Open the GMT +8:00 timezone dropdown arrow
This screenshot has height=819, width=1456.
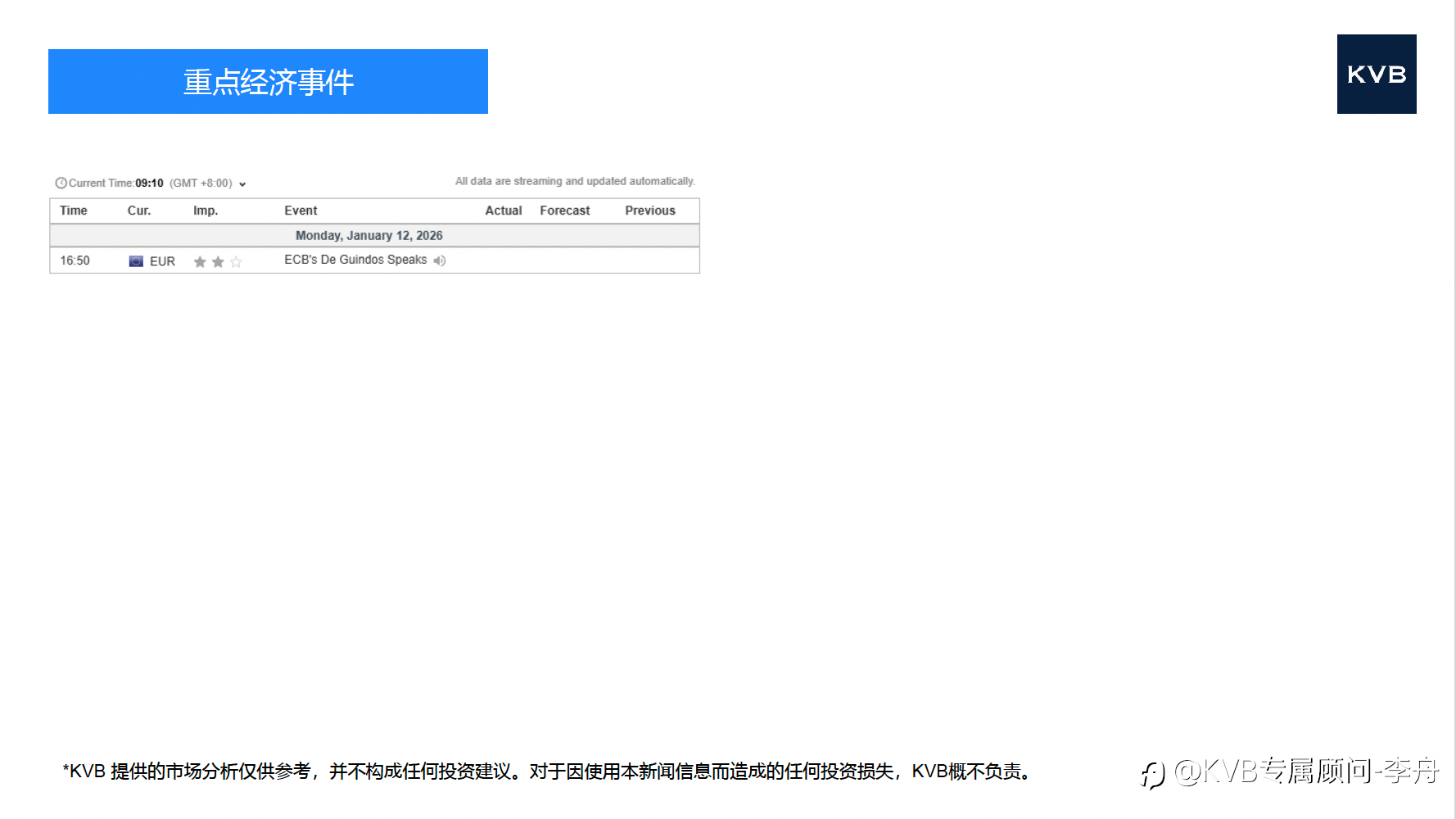coord(242,184)
